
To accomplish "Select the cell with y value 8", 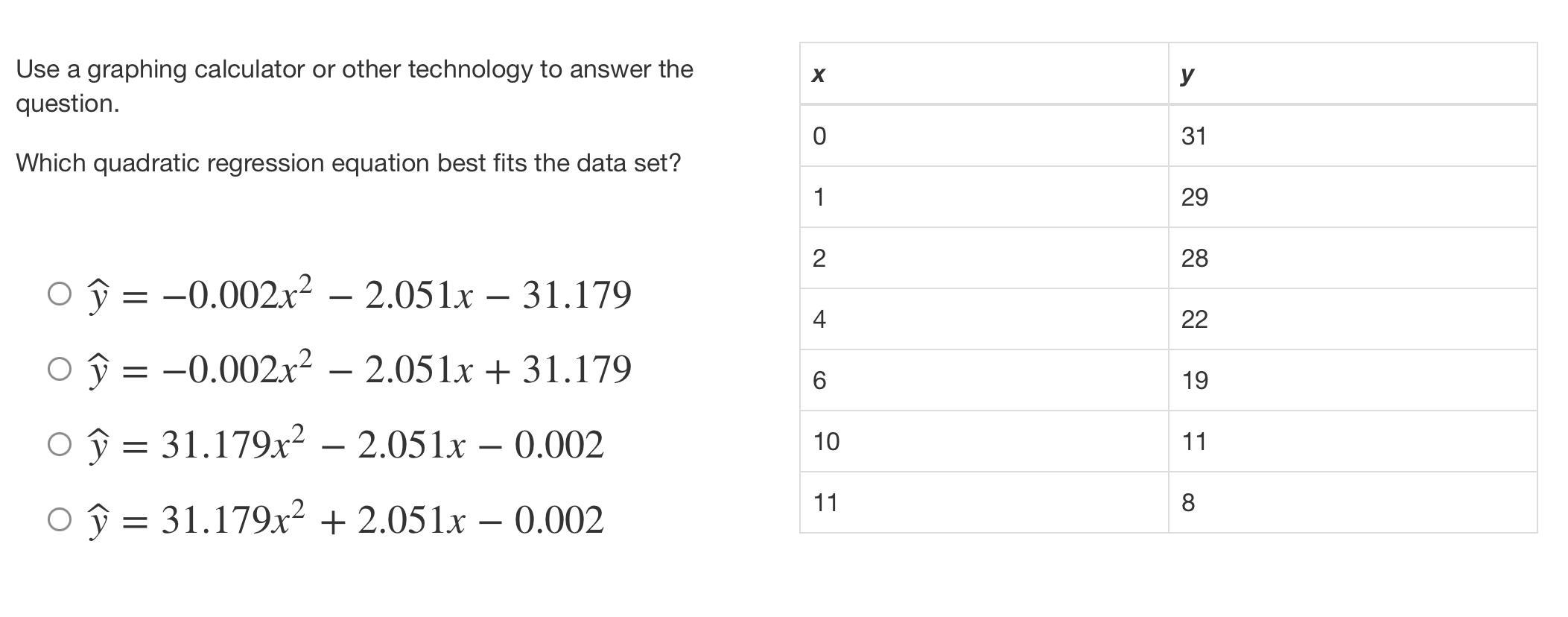I will [x=1353, y=502].
